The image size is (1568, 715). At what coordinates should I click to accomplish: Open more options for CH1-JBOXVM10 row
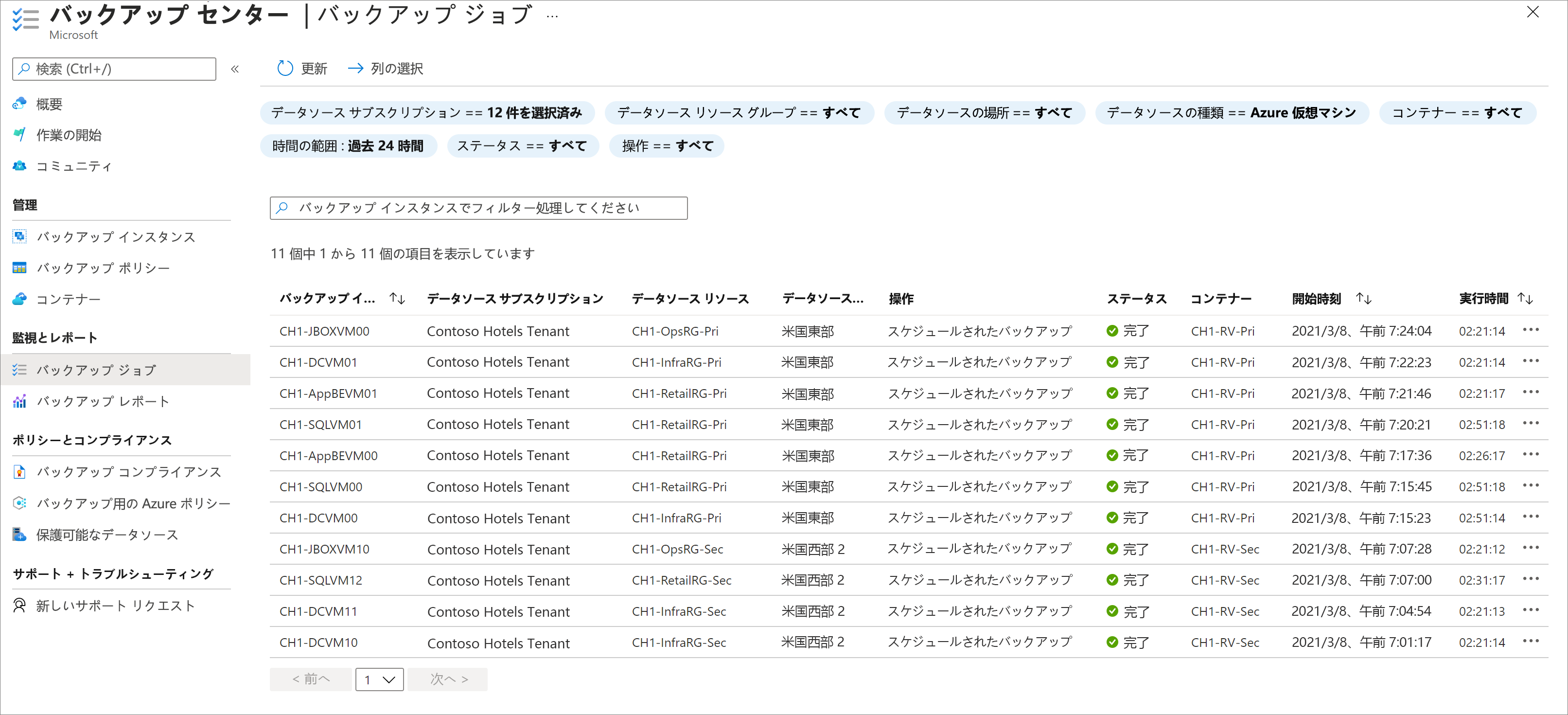[x=1530, y=548]
